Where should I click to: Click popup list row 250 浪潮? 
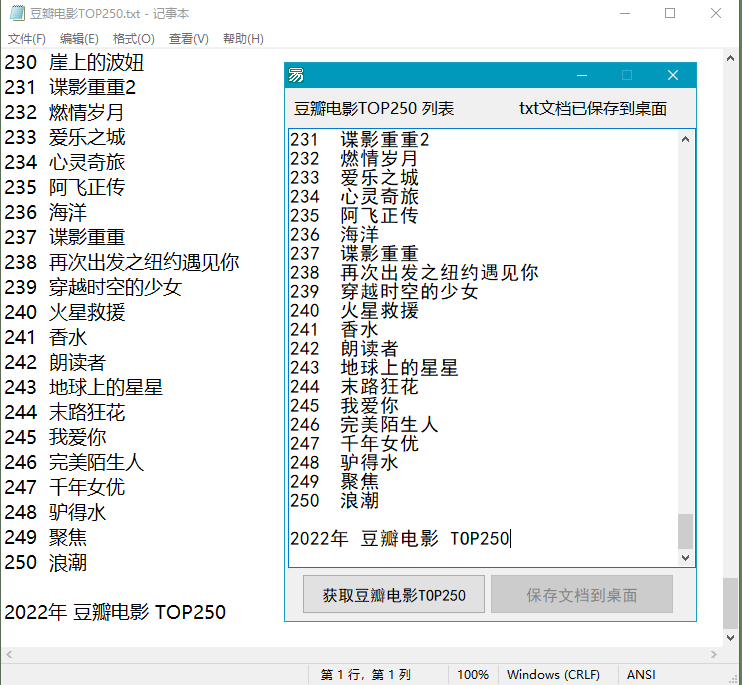click(x=335, y=501)
